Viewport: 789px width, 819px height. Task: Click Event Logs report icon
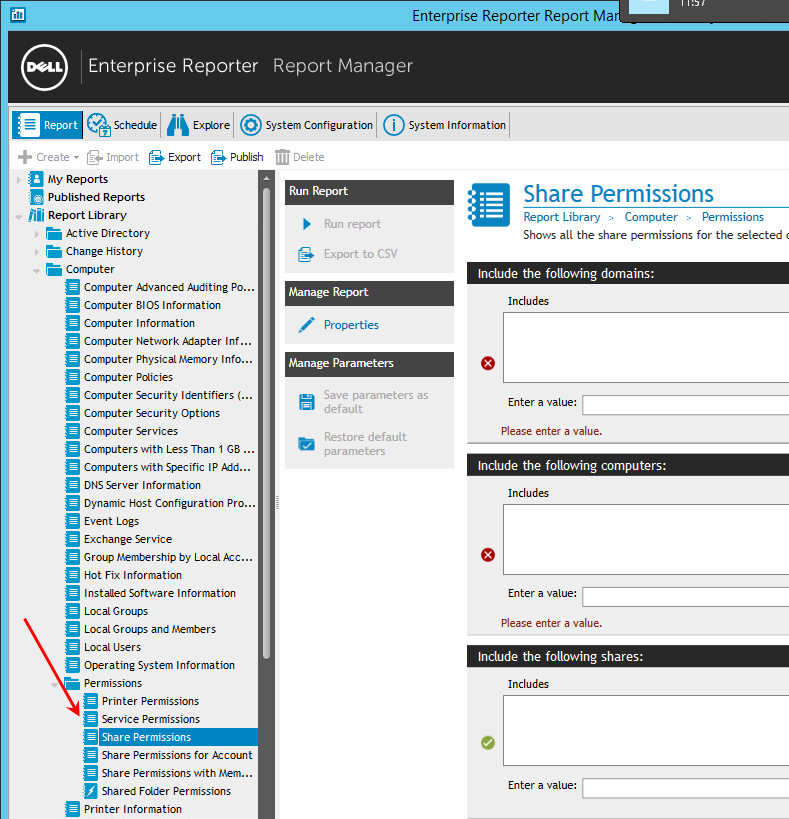pos(73,521)
